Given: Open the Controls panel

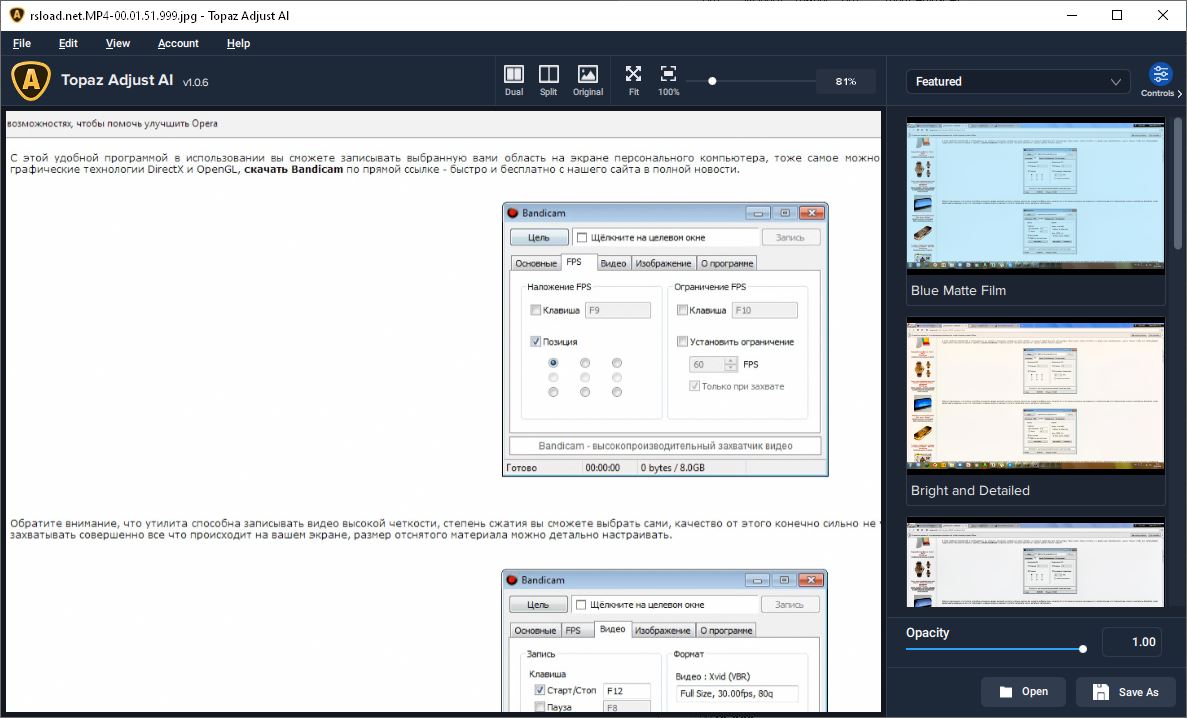Looking at the screenshot, I should [1161, 80].
